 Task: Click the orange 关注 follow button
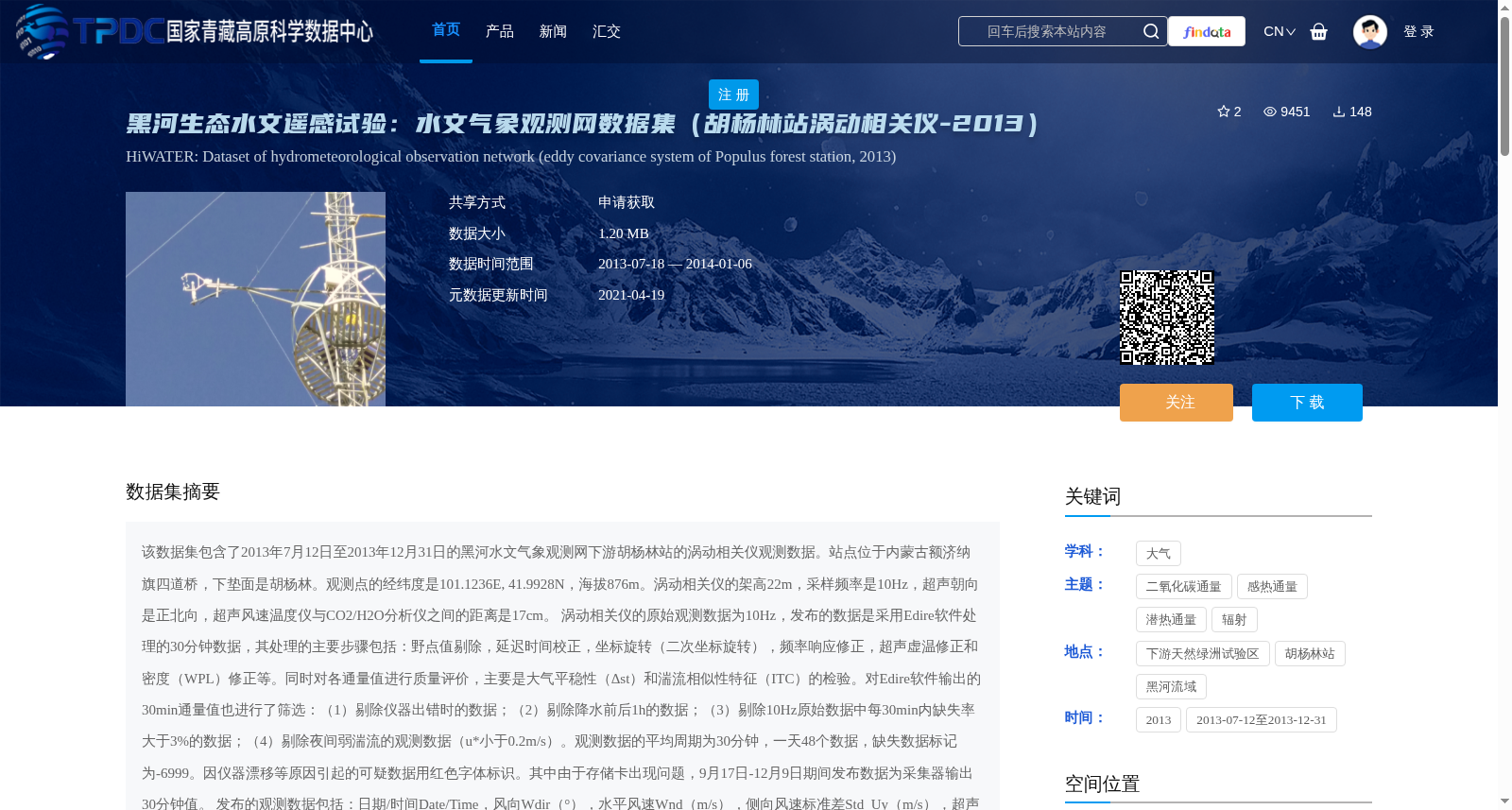1177,403
